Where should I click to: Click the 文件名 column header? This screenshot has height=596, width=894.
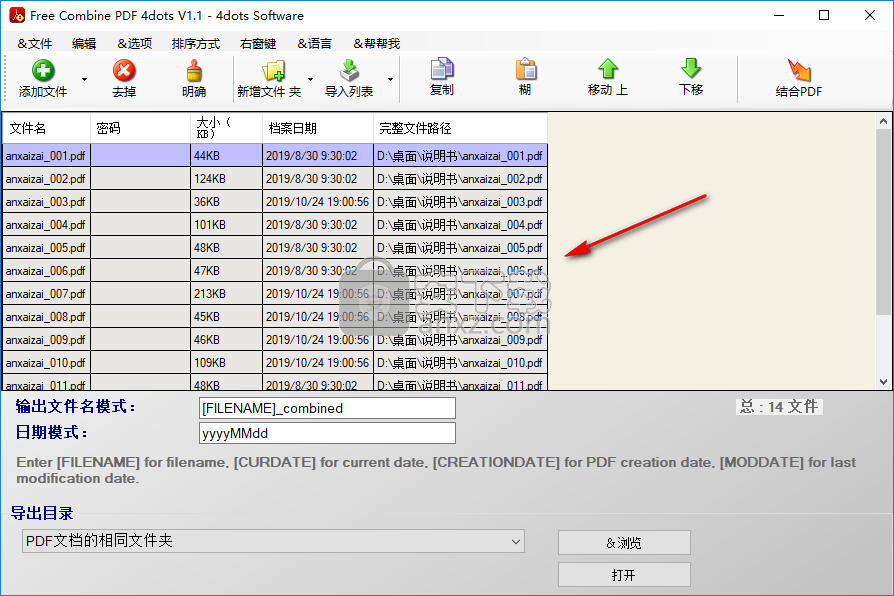pyautogui.click(x=47, y=128)
